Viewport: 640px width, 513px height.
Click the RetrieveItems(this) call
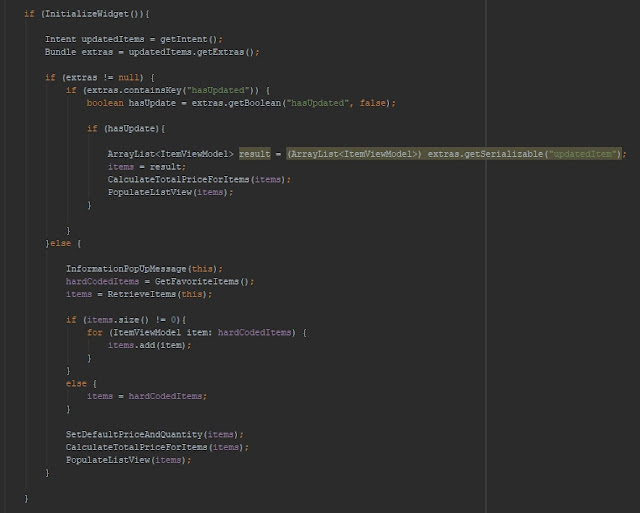pos(157,294)
